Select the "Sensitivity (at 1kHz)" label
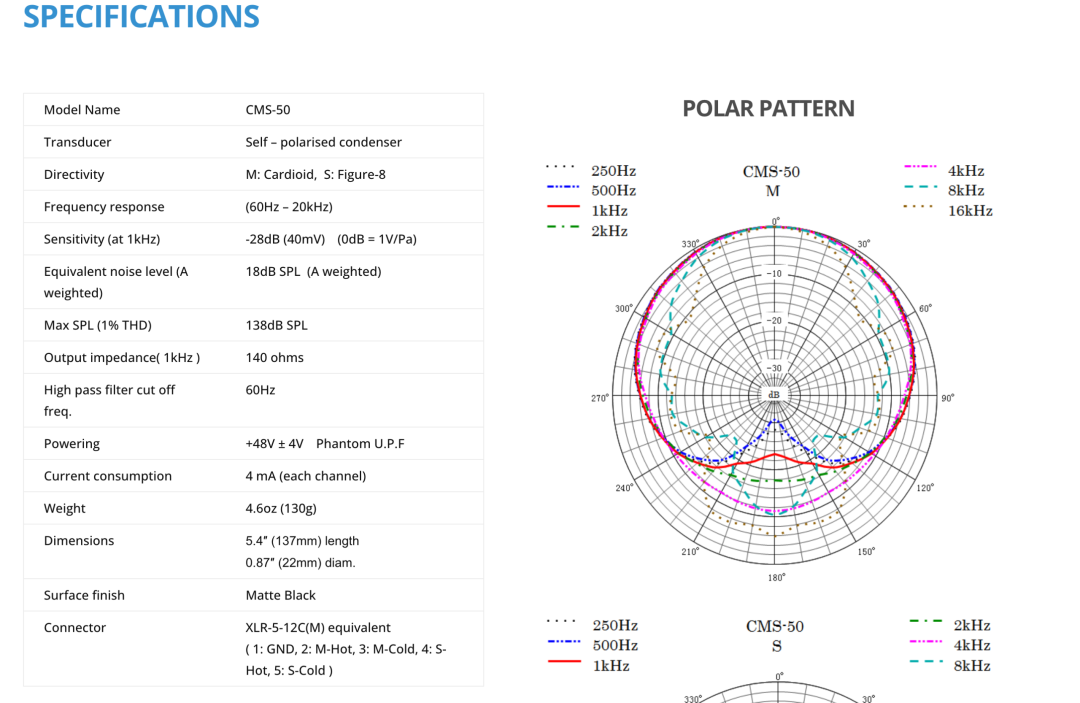Image resolution: width=1080 pixels, height=703 pixels. (x=102, y=239)
